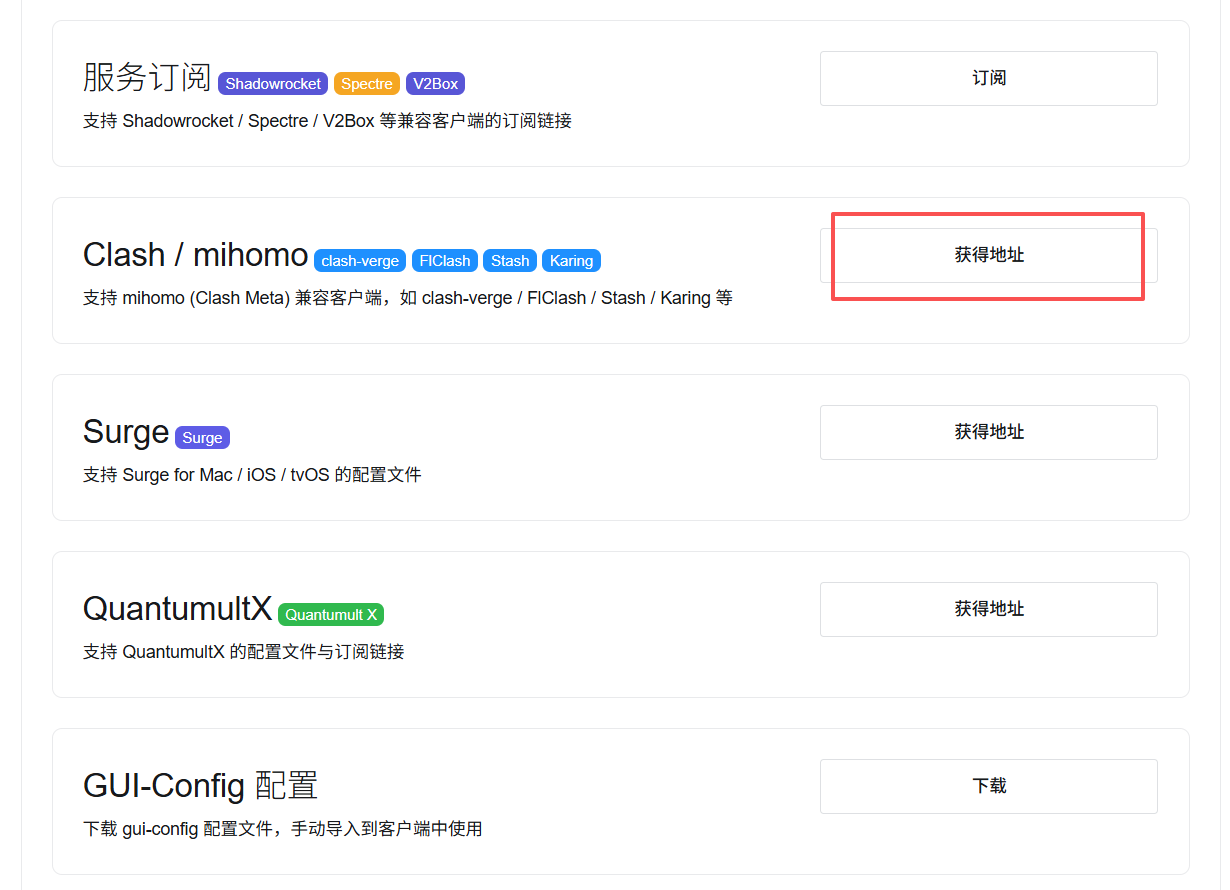This screenshot has width=1230, height=890.
Task: Click 获得地址 for QuantumultX
Action: [x=988, y=609]
